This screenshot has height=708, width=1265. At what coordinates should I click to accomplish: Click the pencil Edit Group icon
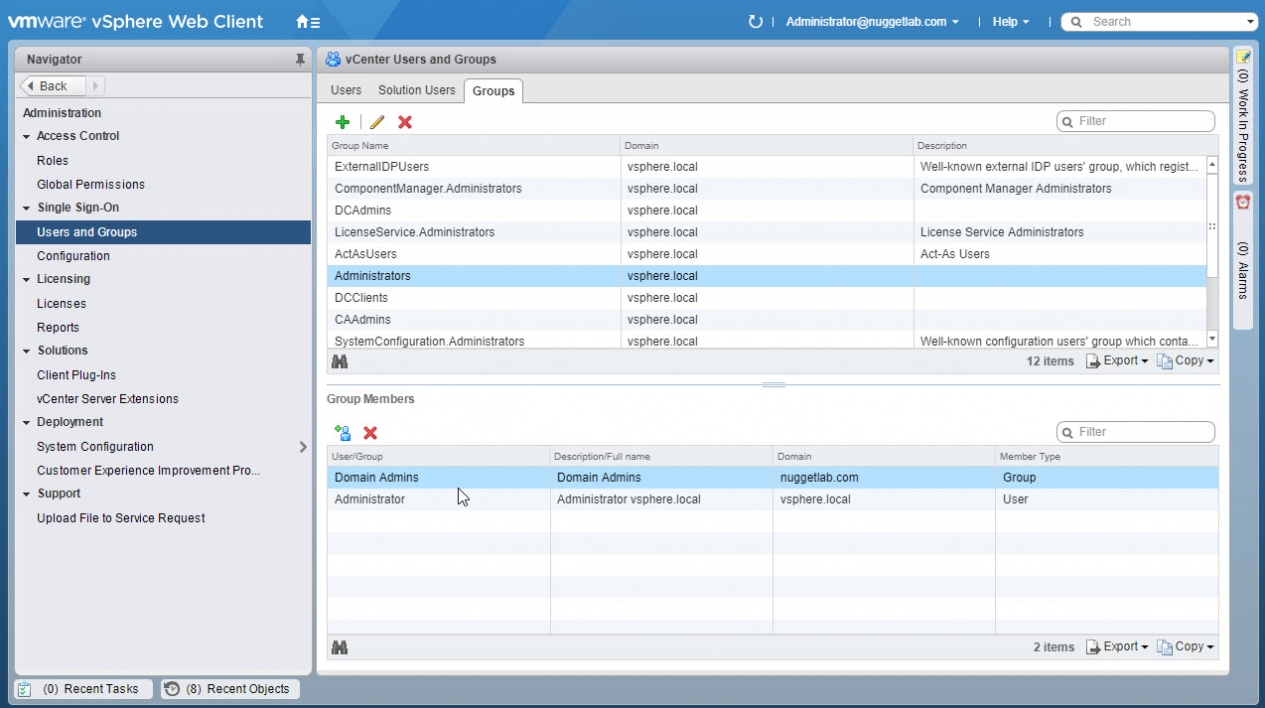tap(377, 122)
